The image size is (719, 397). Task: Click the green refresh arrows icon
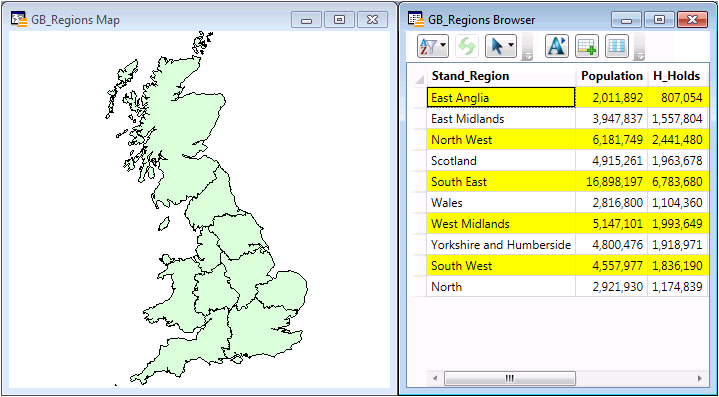coord(467,46)
